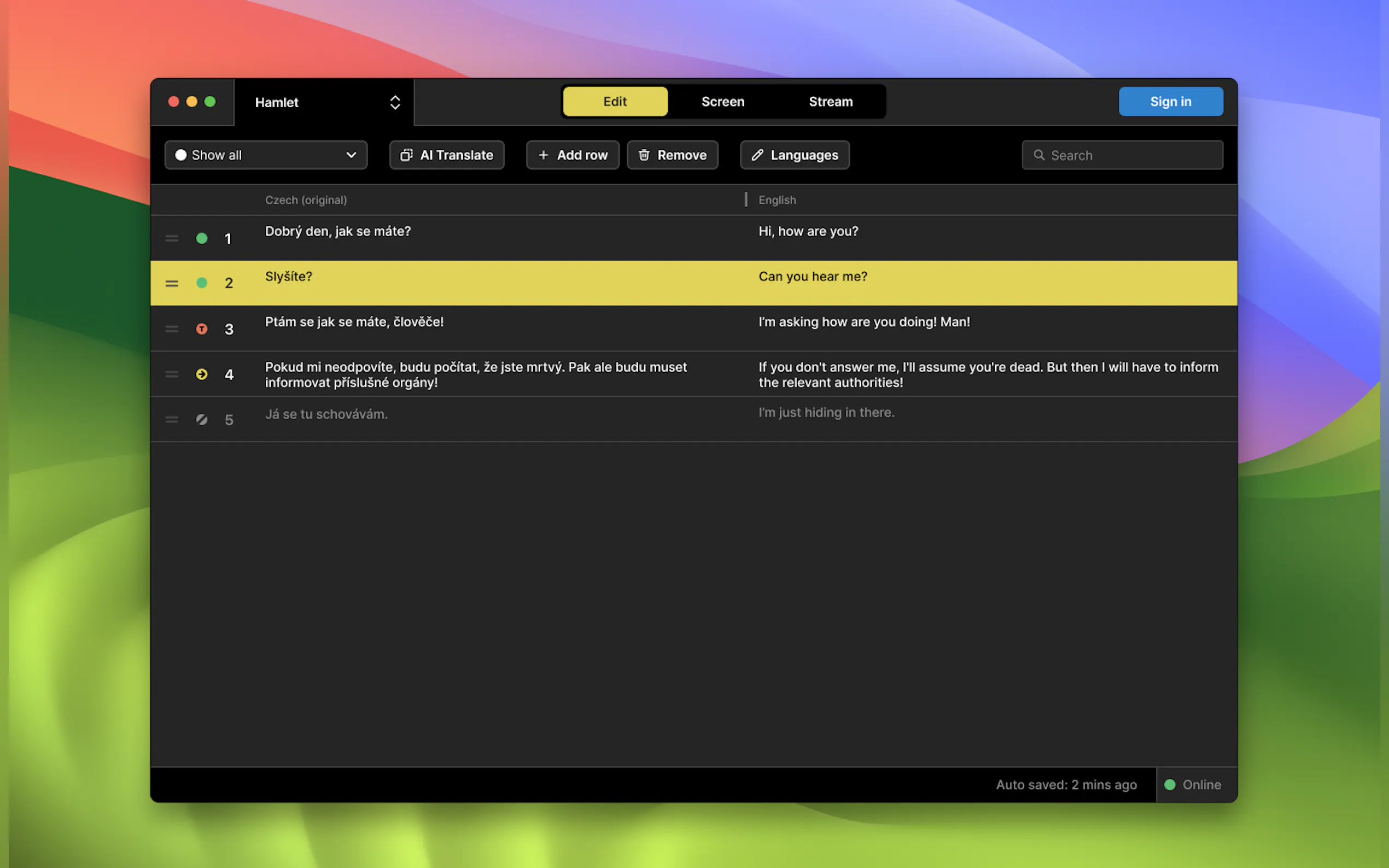The image size is (1389, 868).
Task: Switch to the Stream tab
Action: pyautogui.click(x=830, y=102)
